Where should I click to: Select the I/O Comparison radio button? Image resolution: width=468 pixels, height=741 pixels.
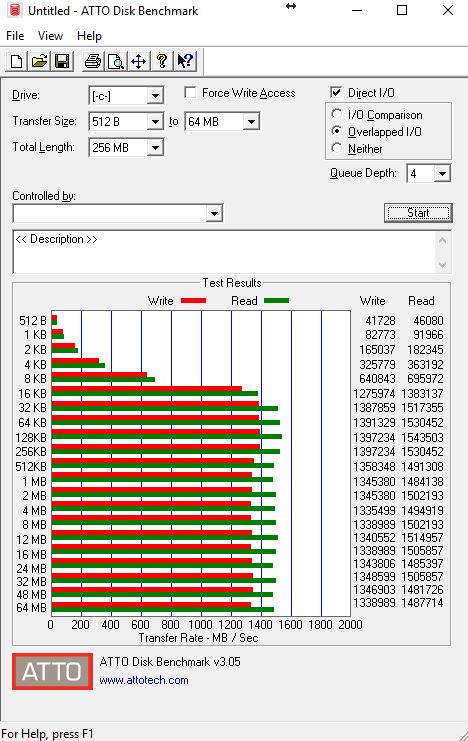point(337,115)
